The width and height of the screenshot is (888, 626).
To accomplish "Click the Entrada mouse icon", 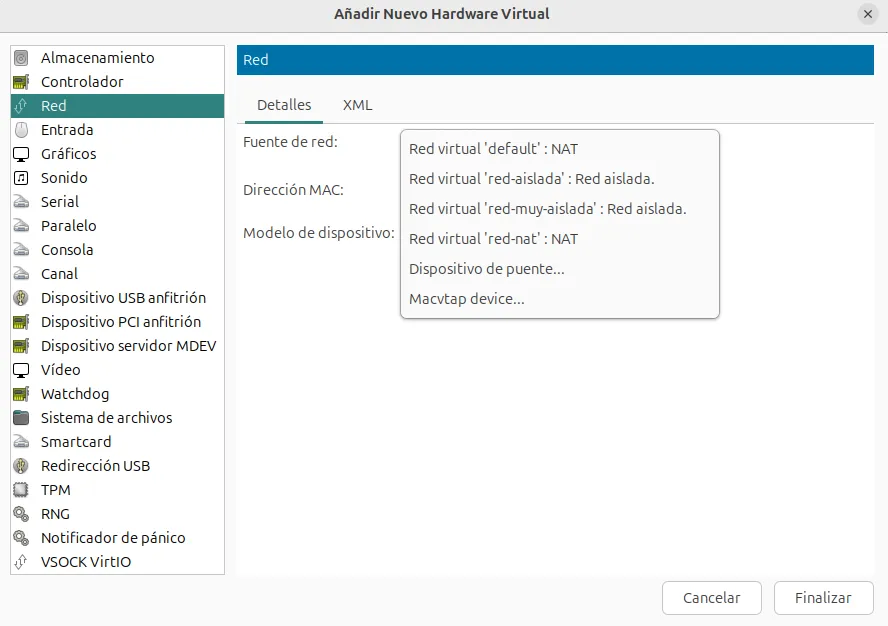I will 21,130.
